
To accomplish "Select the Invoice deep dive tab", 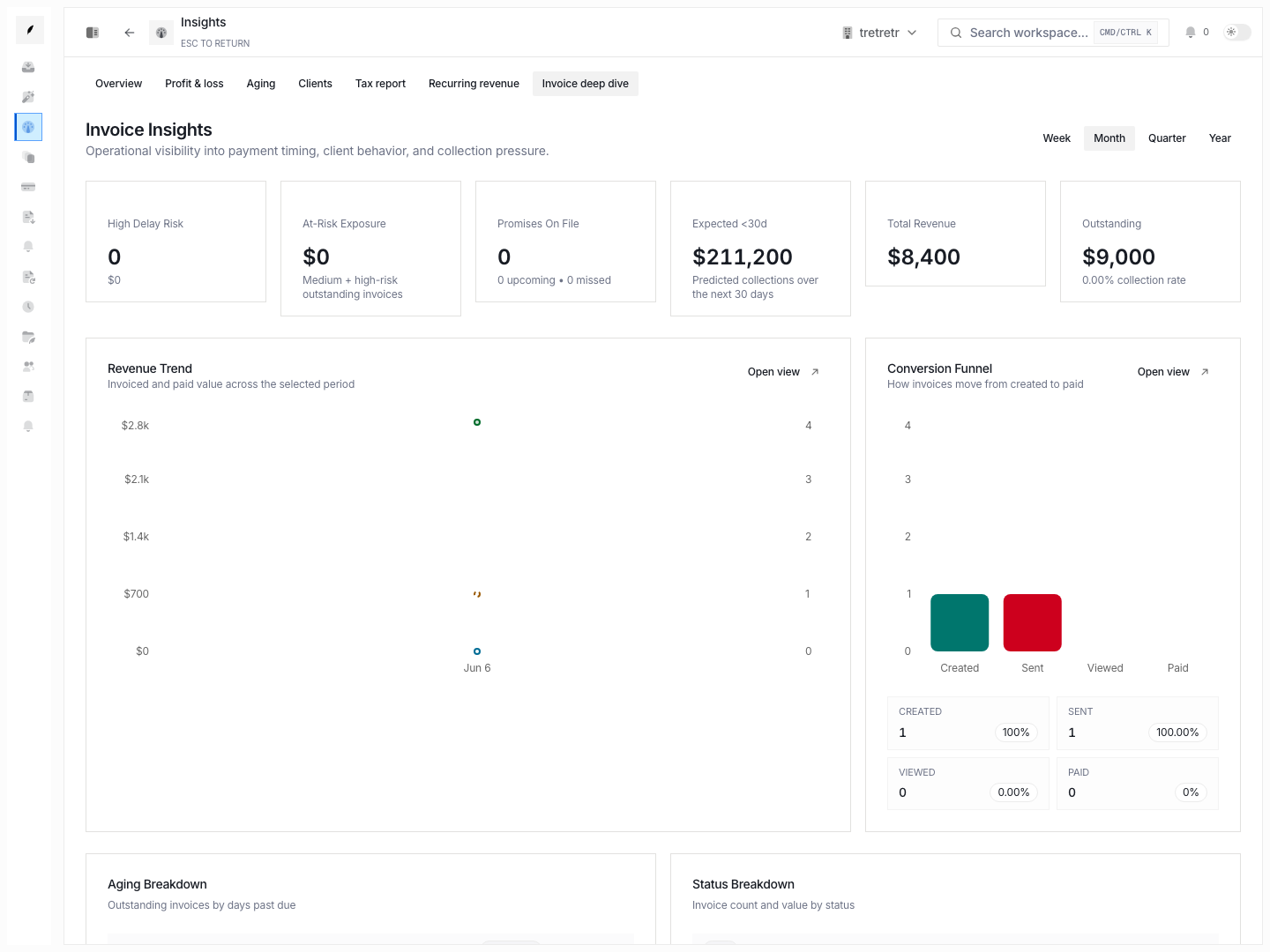I will click(x=586, y=84).
